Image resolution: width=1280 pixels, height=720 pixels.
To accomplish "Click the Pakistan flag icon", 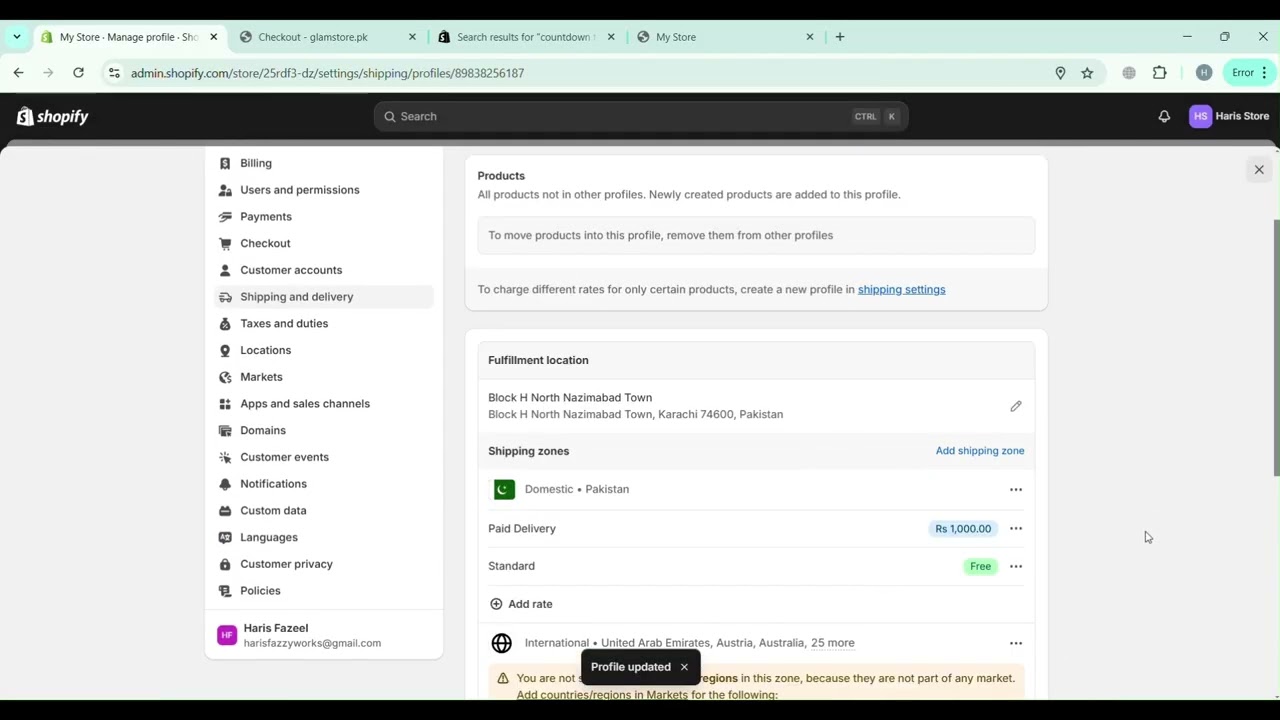I will [504, 489].
